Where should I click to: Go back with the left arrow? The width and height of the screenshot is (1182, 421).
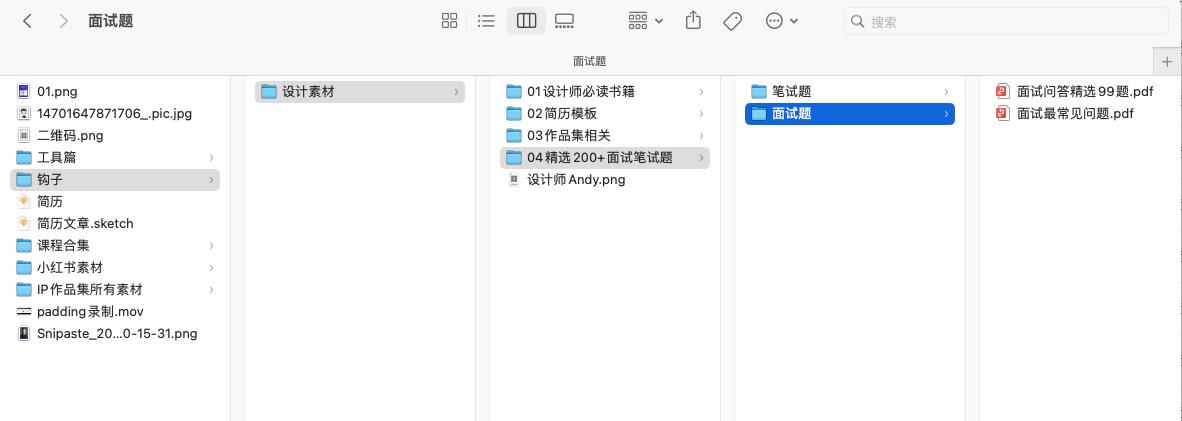(x=27, y=21)
